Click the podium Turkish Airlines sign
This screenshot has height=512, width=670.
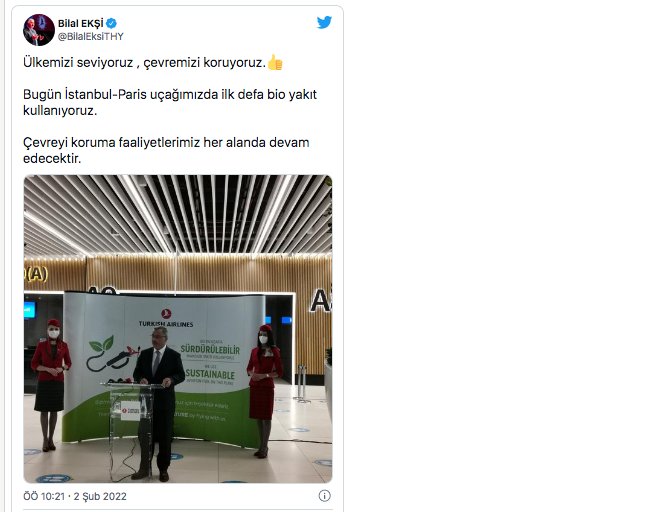(x=130, y=411)
